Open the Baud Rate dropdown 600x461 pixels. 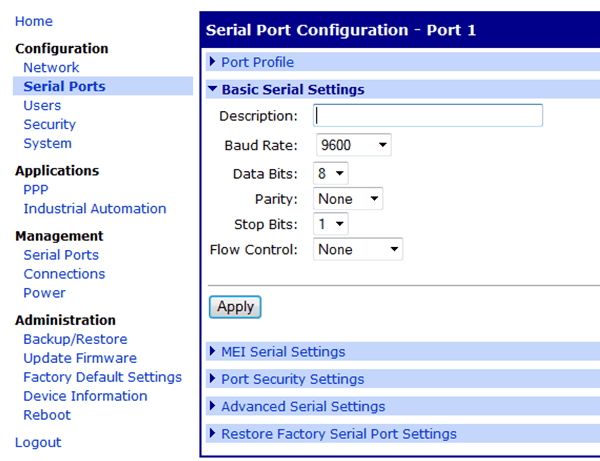(352, 146)
